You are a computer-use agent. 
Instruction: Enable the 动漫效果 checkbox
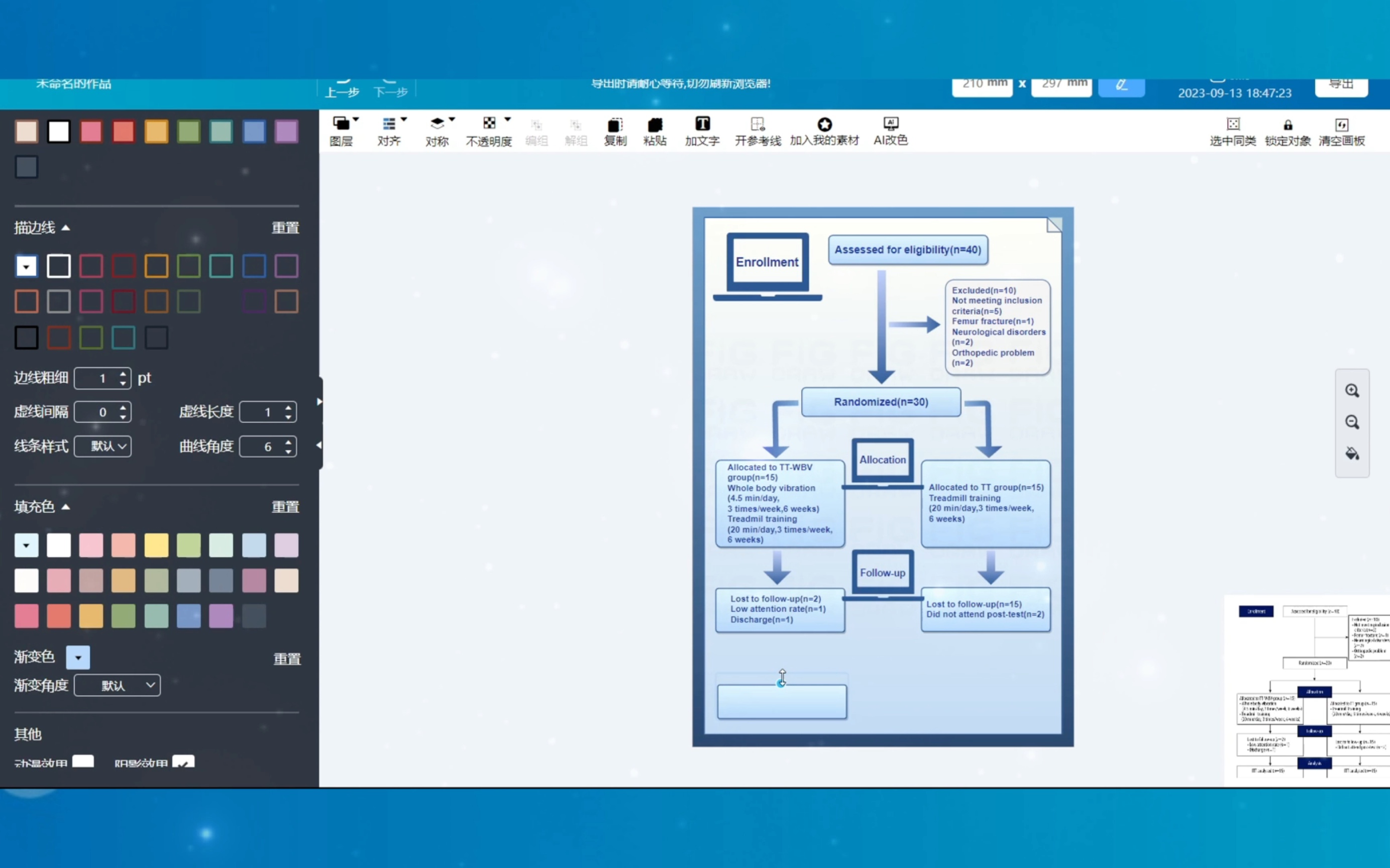tap(83, 763)
